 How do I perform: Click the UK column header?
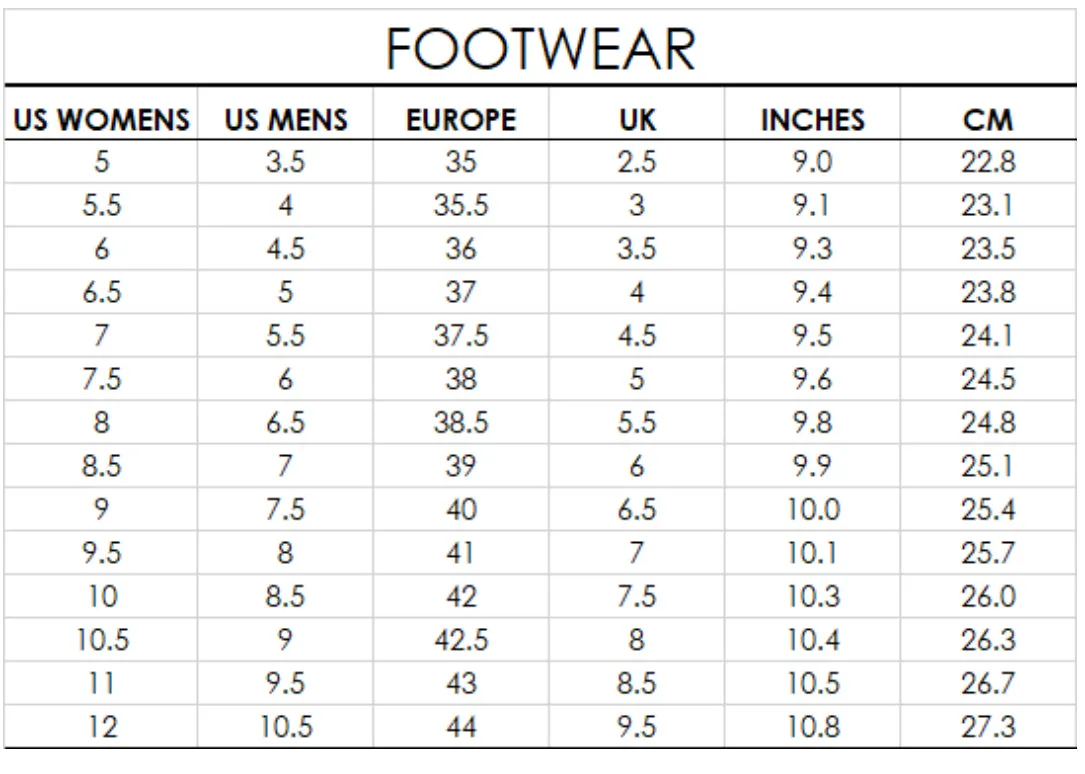pos(637,120)
